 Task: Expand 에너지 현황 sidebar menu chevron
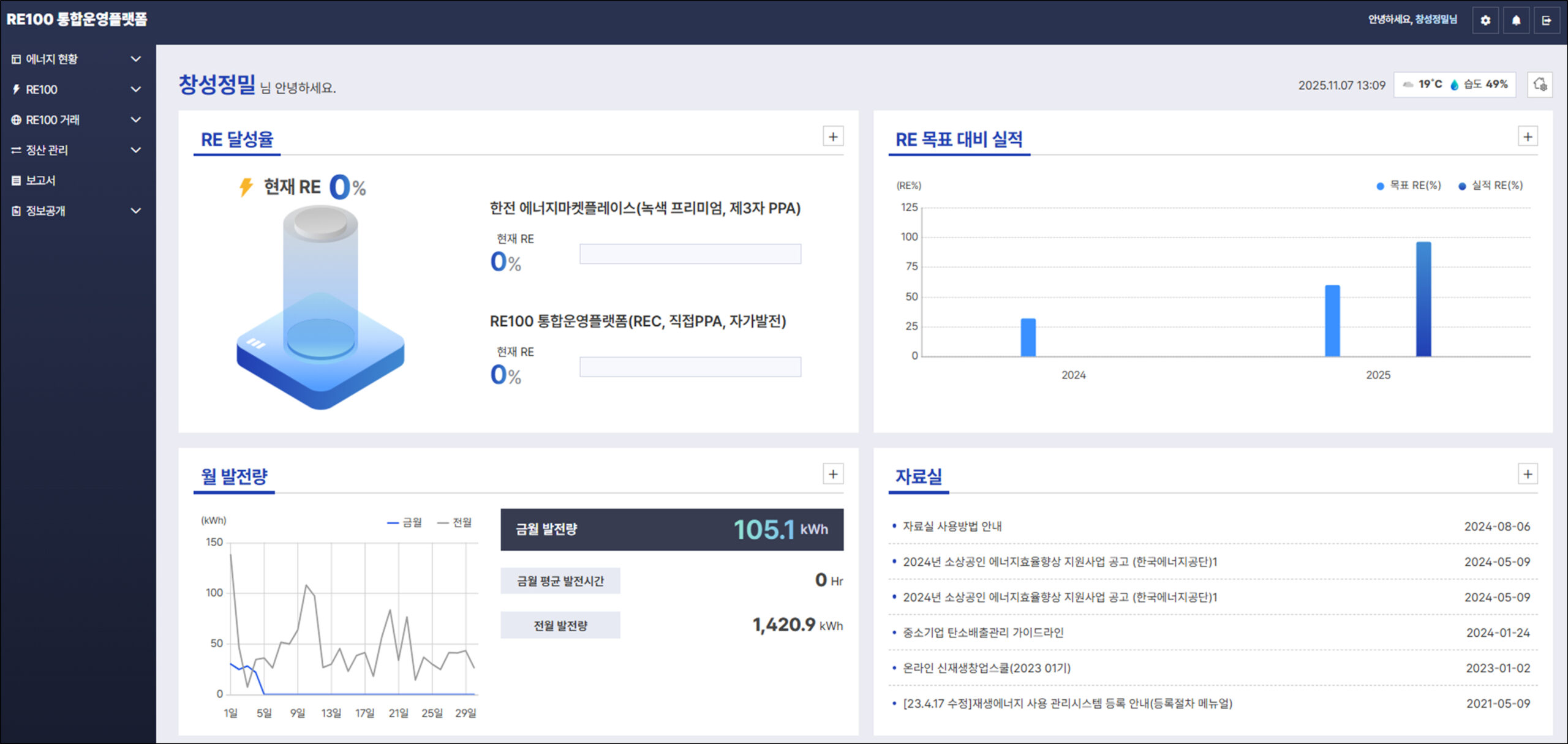pyautogui.click(x=136, y=59)
